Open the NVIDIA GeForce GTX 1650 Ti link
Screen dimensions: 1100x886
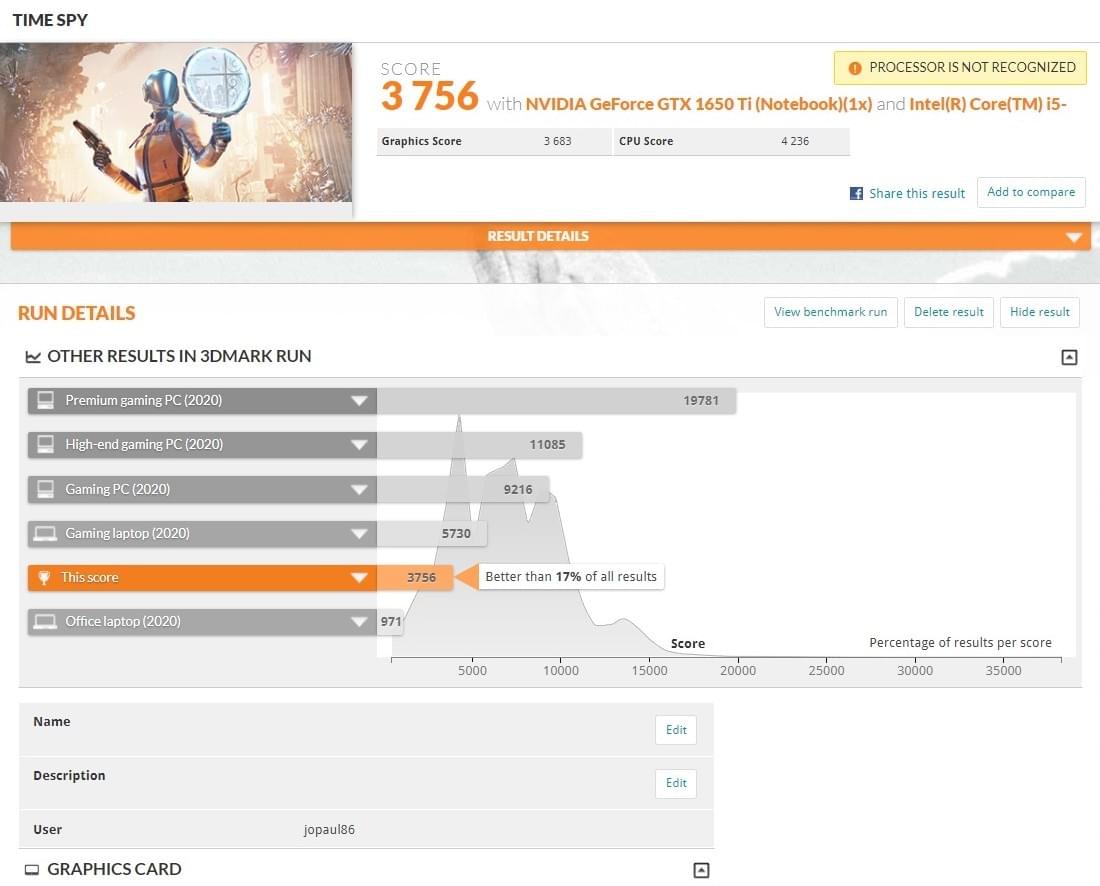click(x=699, y=105)
